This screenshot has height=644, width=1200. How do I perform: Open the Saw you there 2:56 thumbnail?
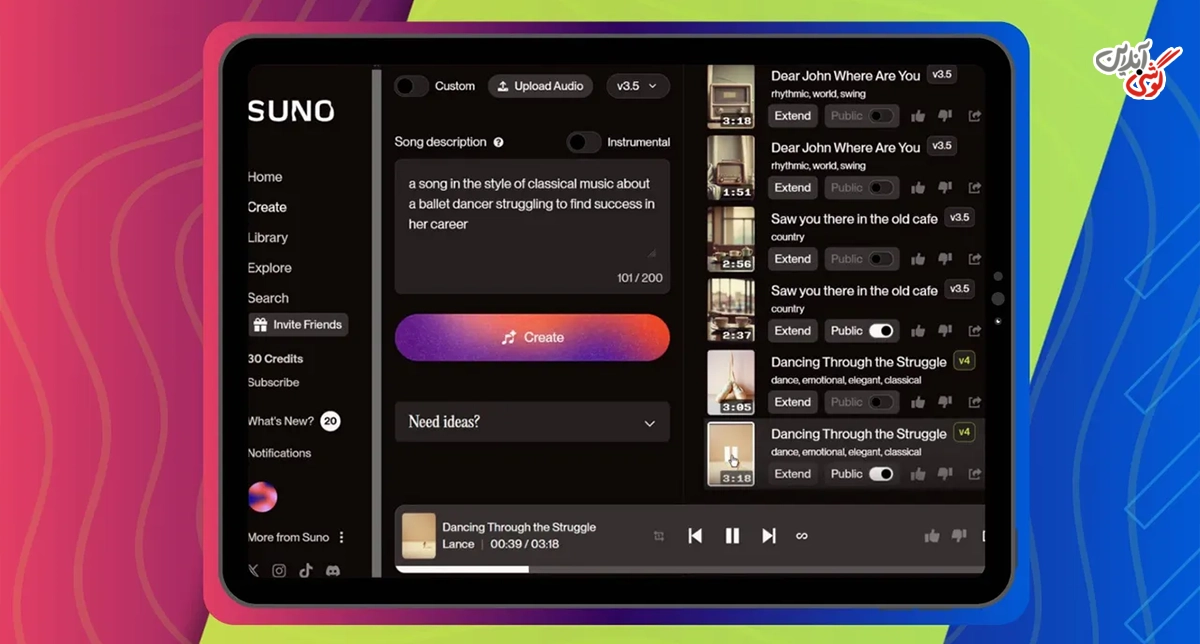pos(731,240)
